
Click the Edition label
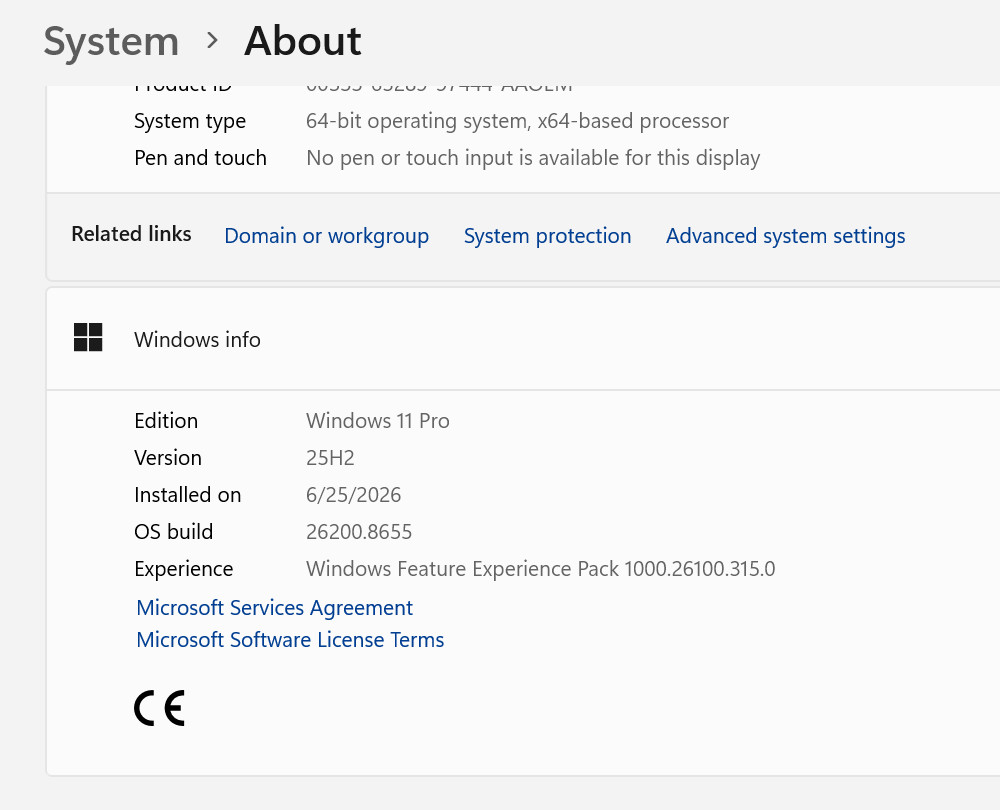point(166,421)
